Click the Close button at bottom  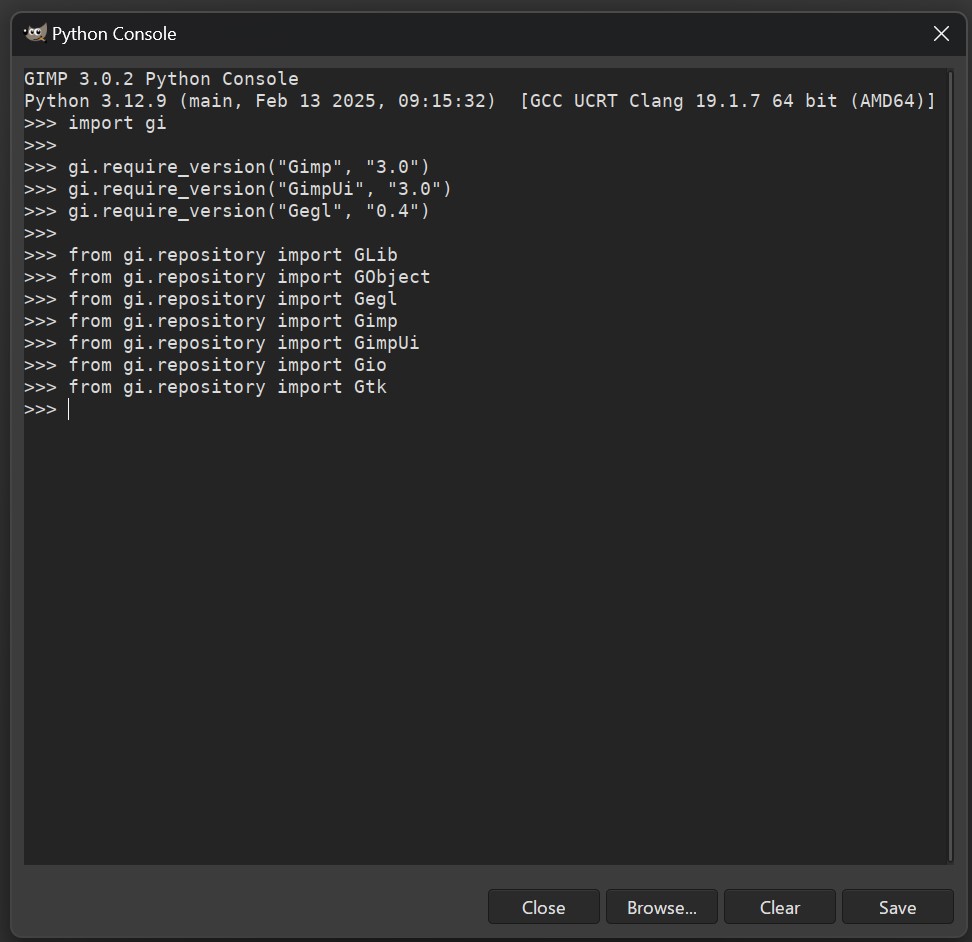543,907
